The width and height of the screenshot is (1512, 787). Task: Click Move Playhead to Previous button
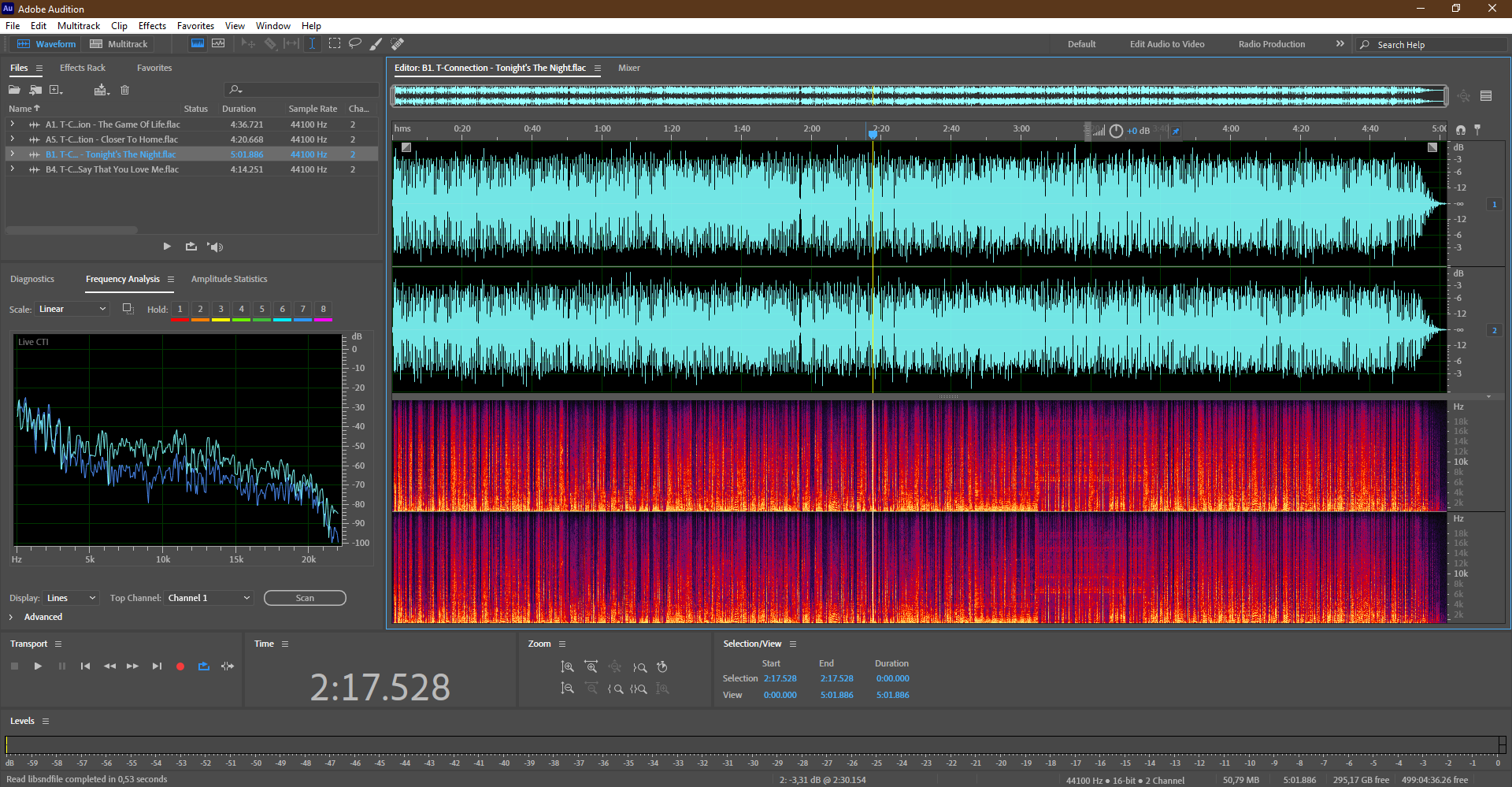[x=85, y=666]
